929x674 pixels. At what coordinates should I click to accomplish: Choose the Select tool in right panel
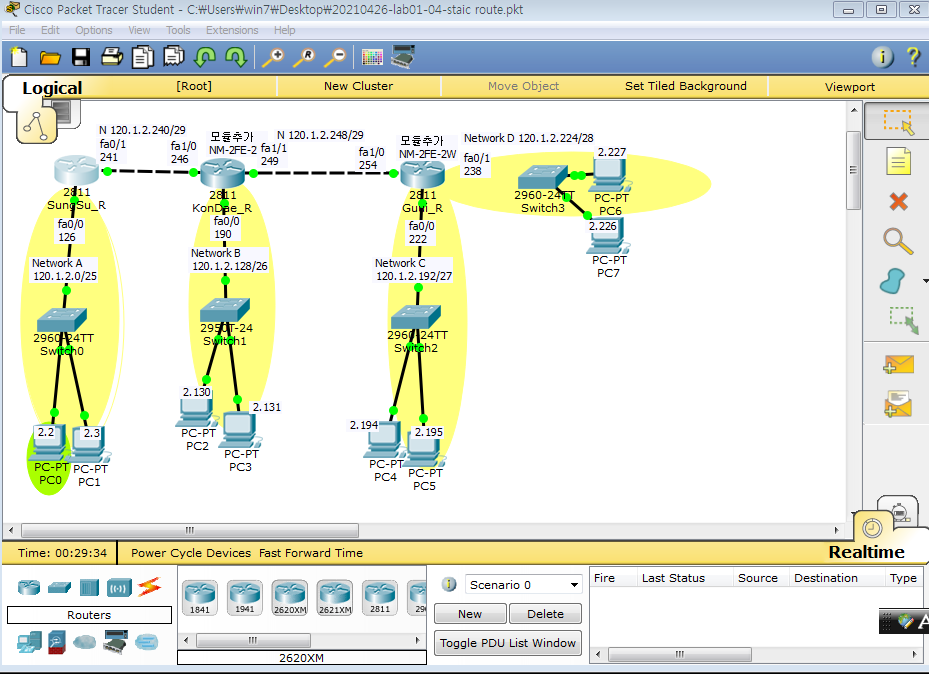tap(898, 121)
